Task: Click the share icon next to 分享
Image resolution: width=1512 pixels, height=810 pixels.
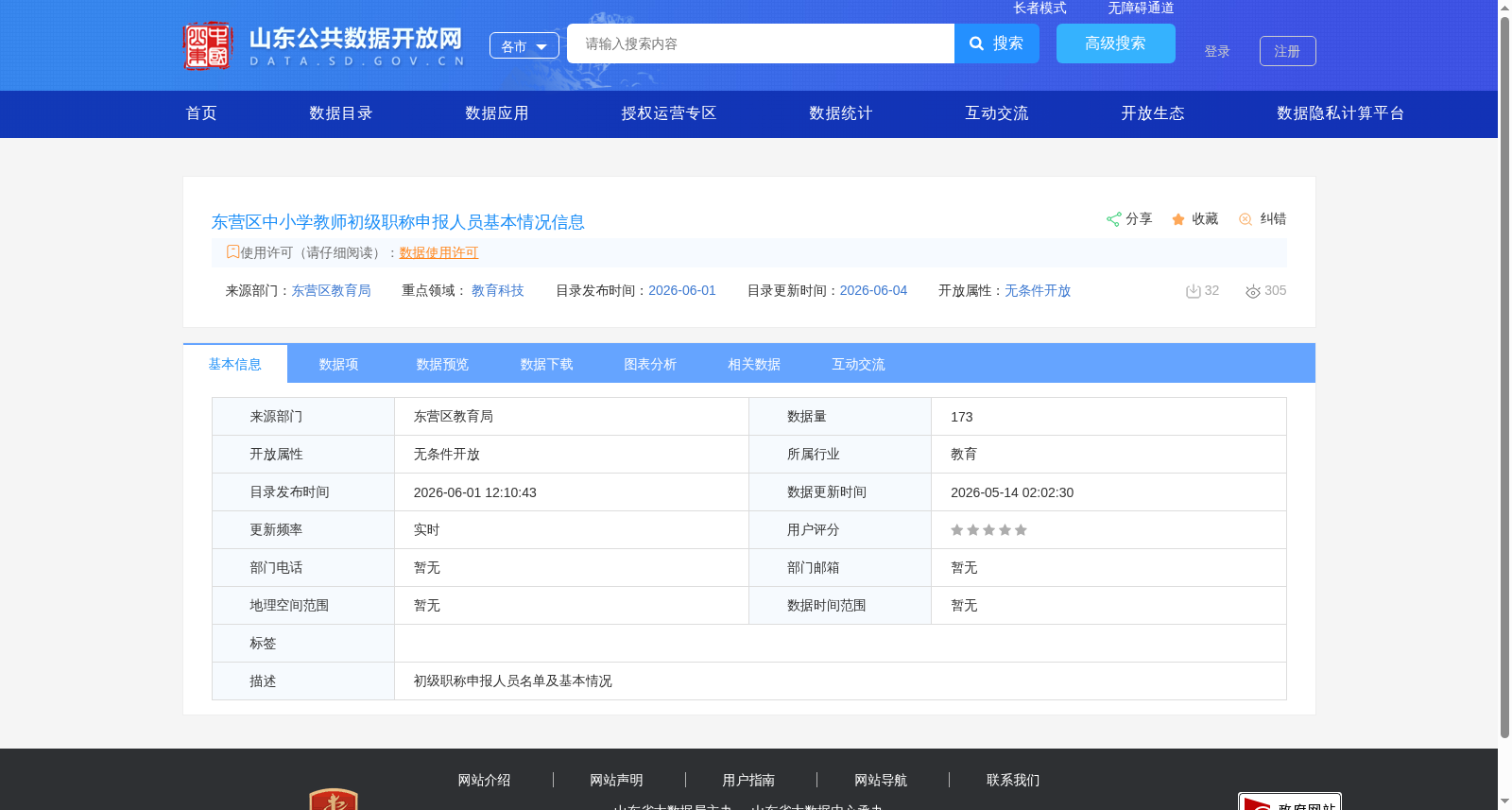Action: [x=1113, y=219]
